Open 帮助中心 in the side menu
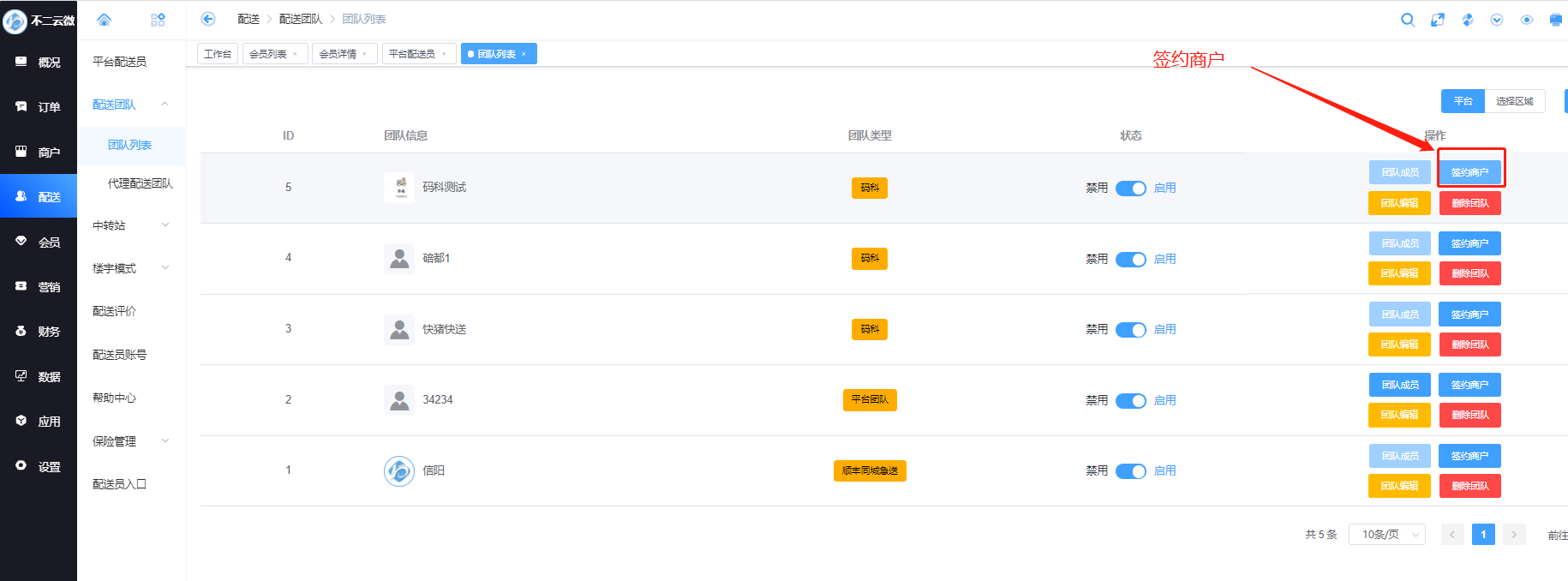Image resolution: width=1568 pixels, height=581 pixels. [x=115, y=398]
